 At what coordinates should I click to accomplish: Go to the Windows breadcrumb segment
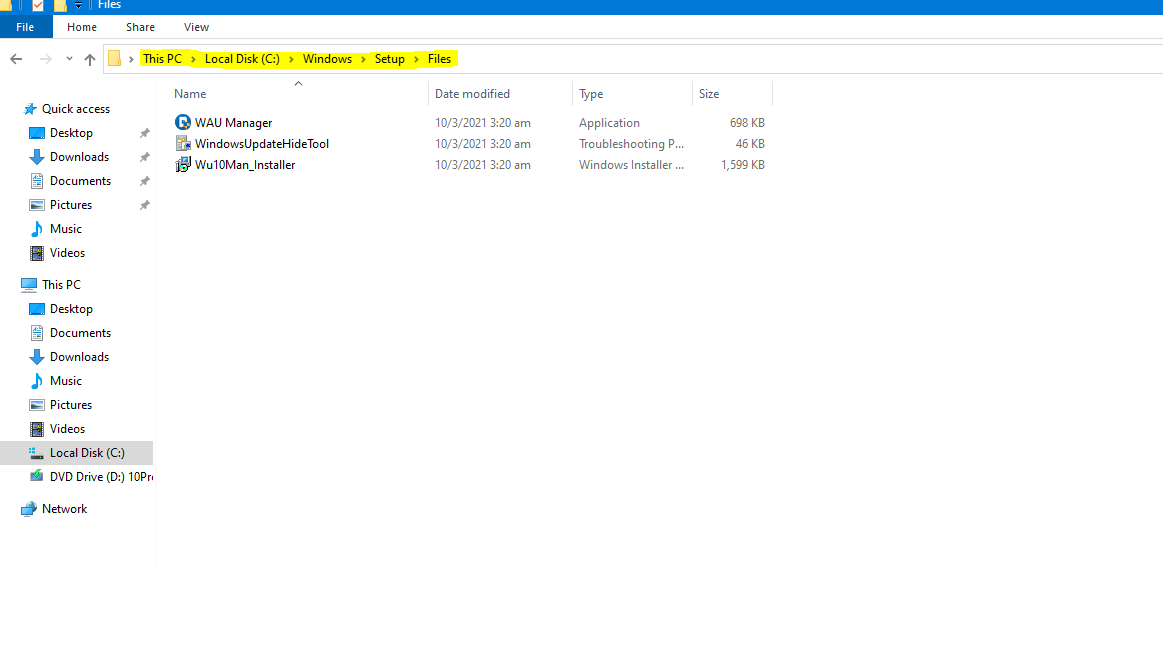tap(327, 59)
